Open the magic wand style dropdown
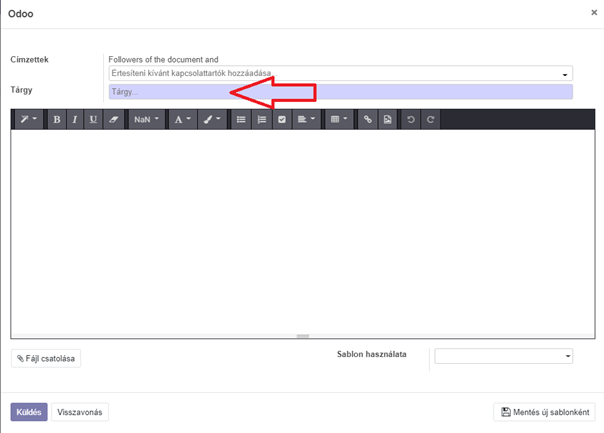The width and height of the screenshot is (604, 433). (29, 119)
